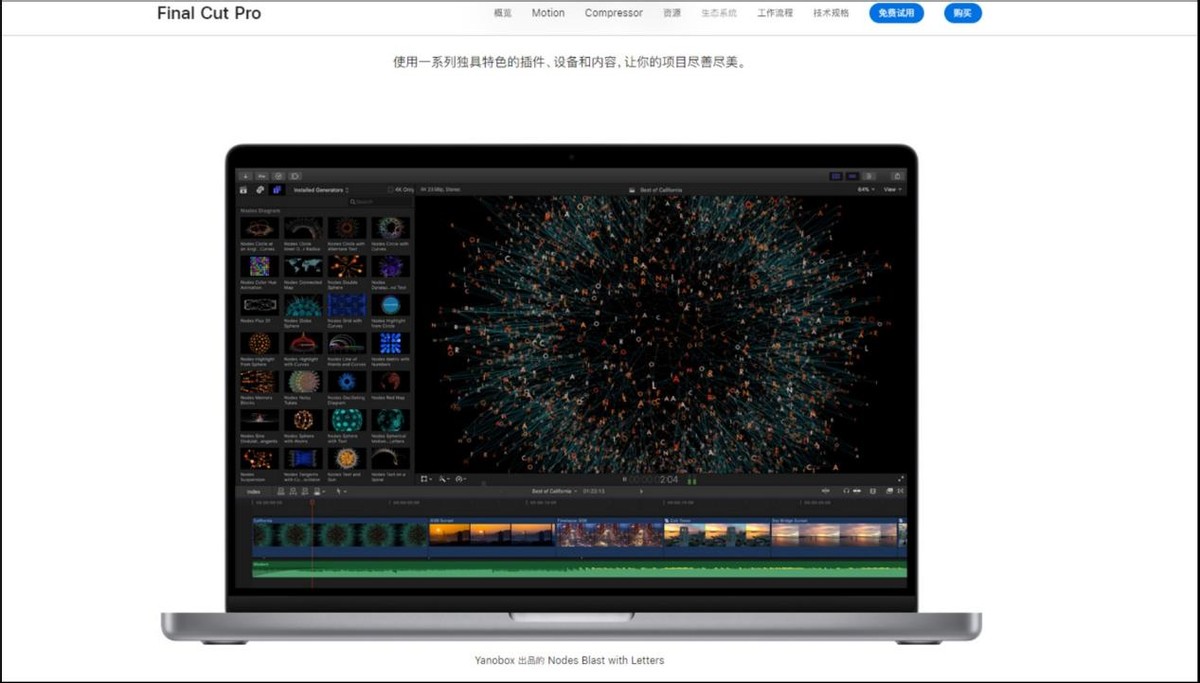Open the 64% zoom dropdown in the viewer

(866, 189)
